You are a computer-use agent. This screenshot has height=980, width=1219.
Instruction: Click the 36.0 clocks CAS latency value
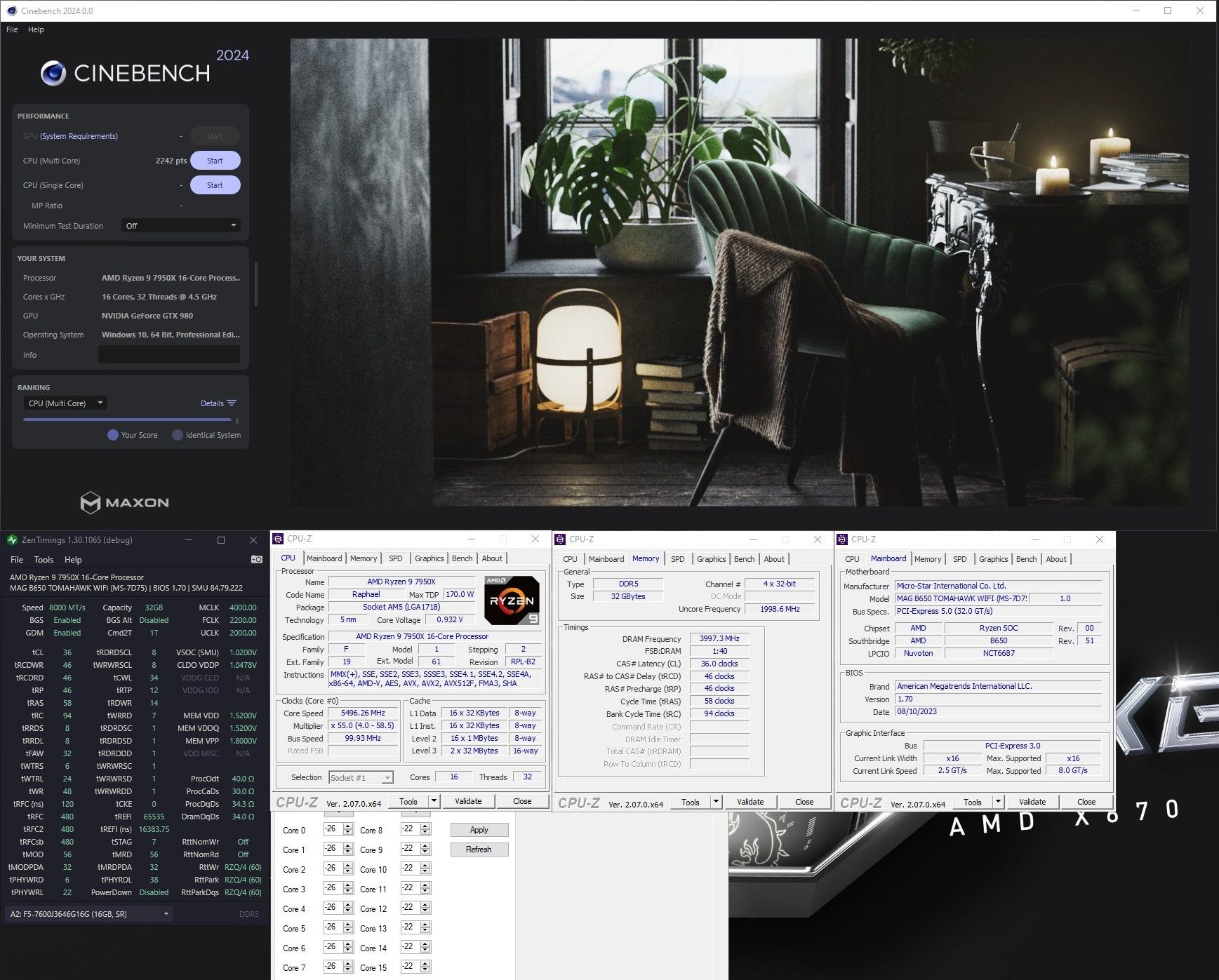point(719,664)
